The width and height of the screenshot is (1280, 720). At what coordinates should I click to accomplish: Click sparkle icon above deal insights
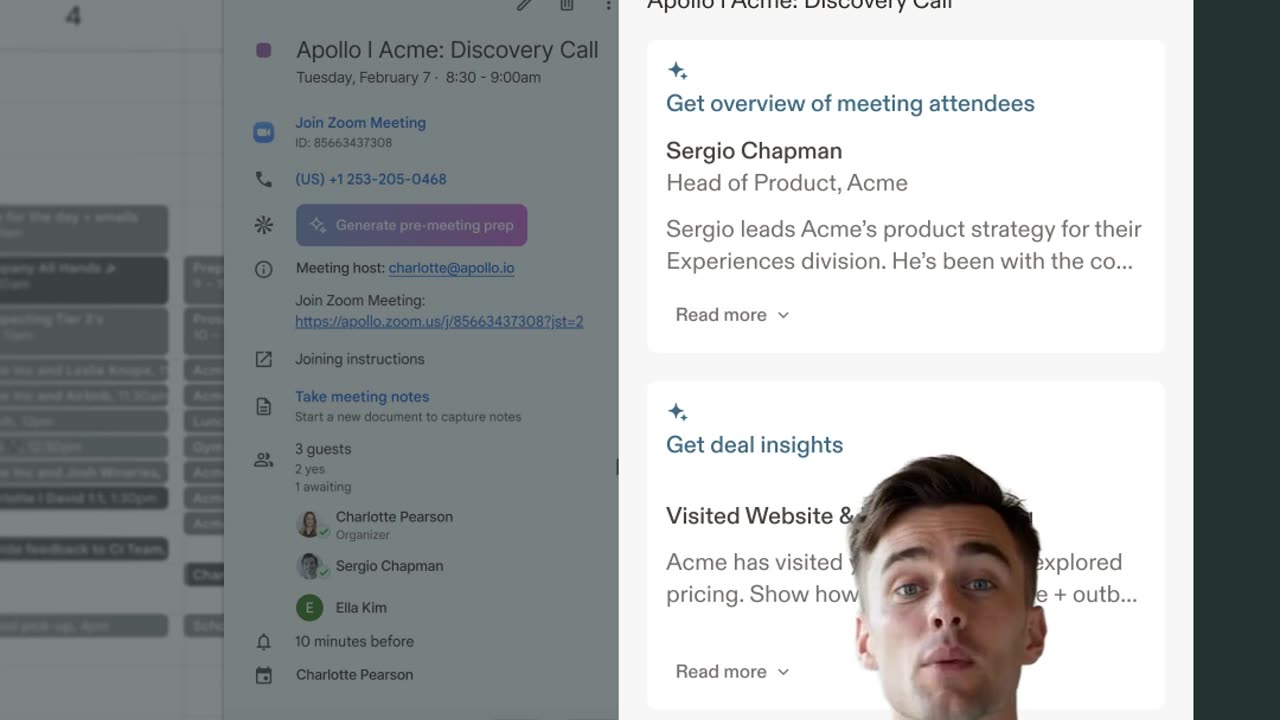677,412
